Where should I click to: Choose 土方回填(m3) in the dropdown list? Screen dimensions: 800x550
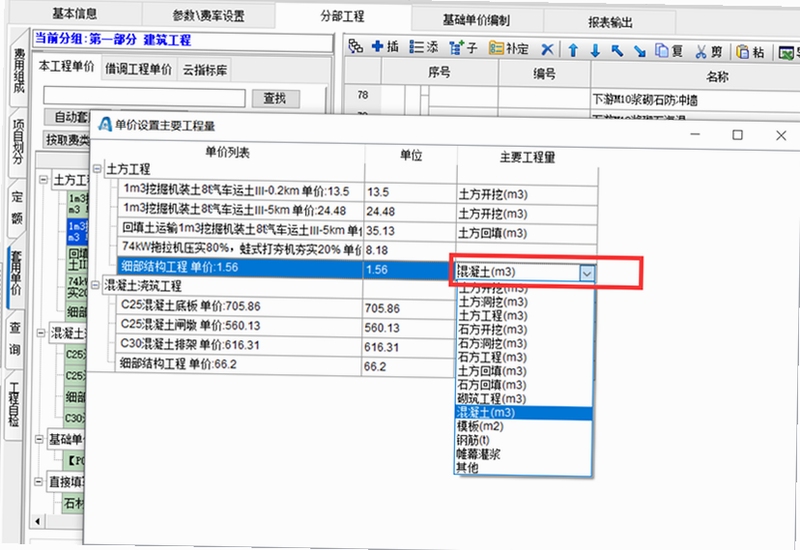click(x=523, y=370)
